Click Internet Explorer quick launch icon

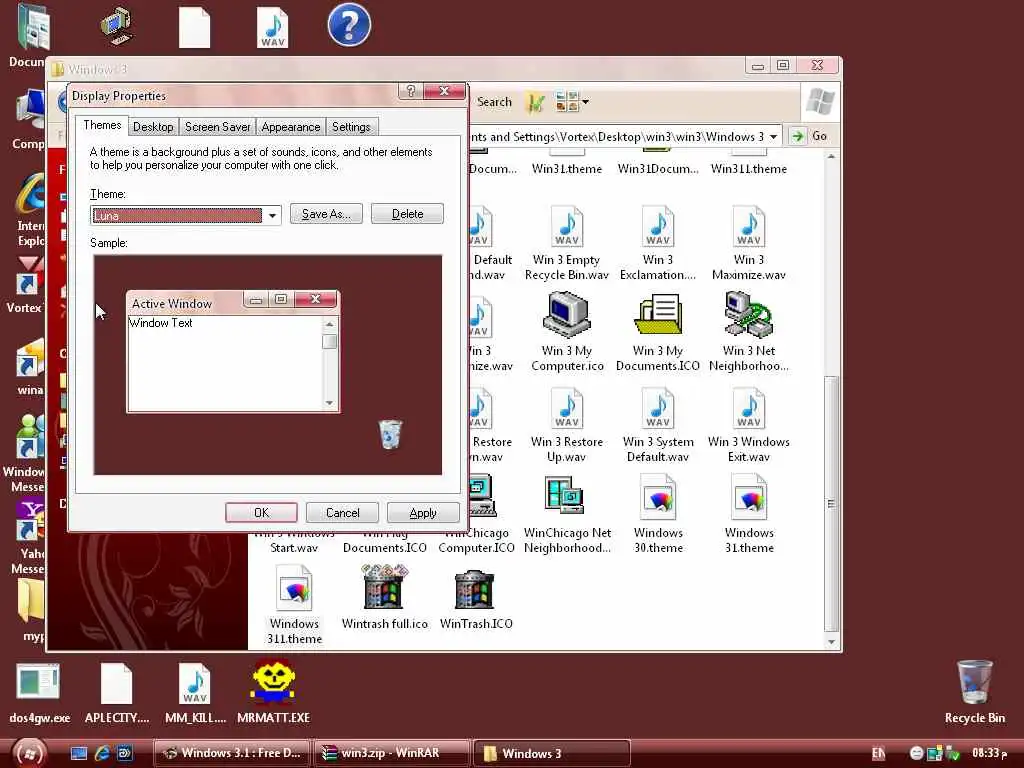(x=102, y=753)
